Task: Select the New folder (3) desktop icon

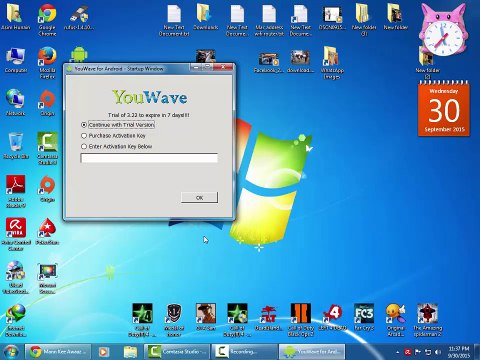Action: [364, 19]
